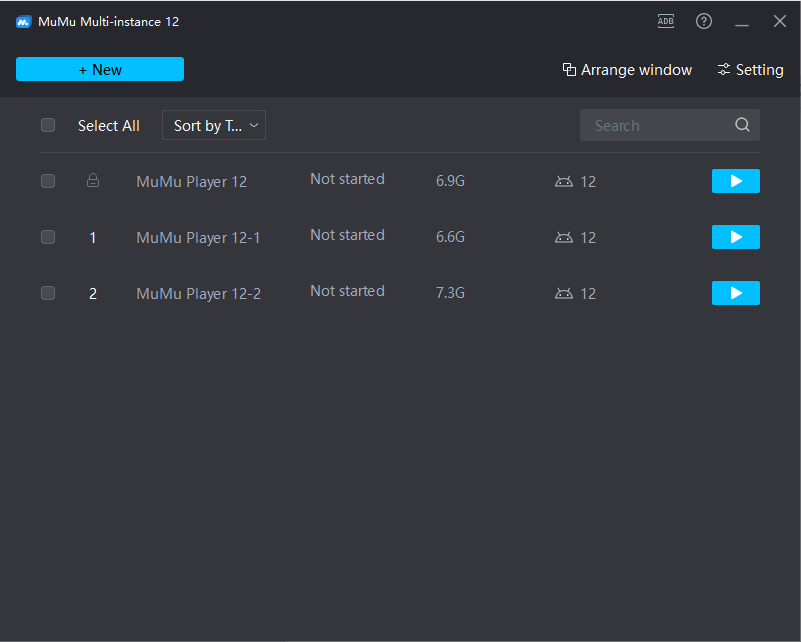This screenshot has width=801, height=642.
Task: Click the 6.9G size value
Action: [x=450, y=181]
